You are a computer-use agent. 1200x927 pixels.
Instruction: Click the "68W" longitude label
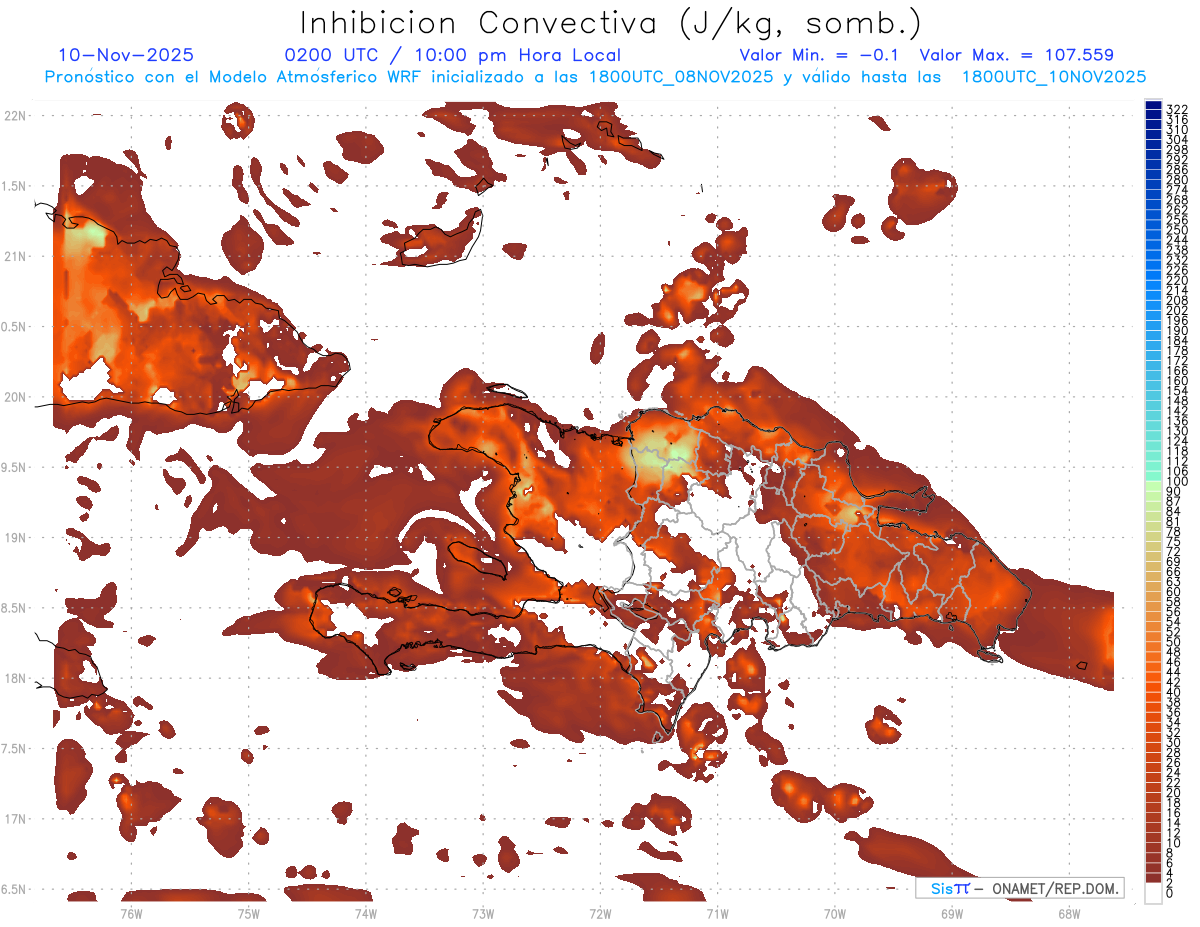[1069, 913]
